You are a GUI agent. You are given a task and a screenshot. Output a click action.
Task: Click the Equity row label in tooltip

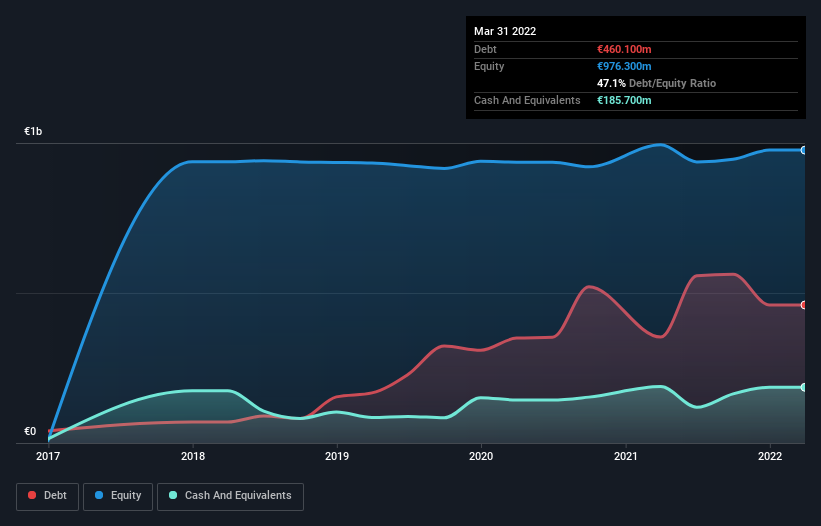pyautogui.click(x=489, y=66)
